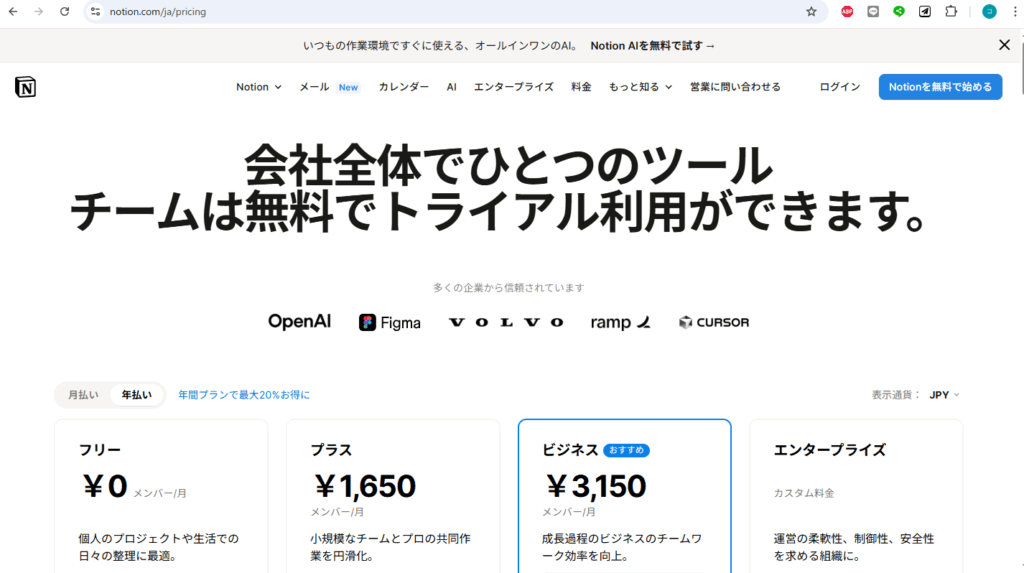Expand the Notion nav dropdown

pos(259,87)
